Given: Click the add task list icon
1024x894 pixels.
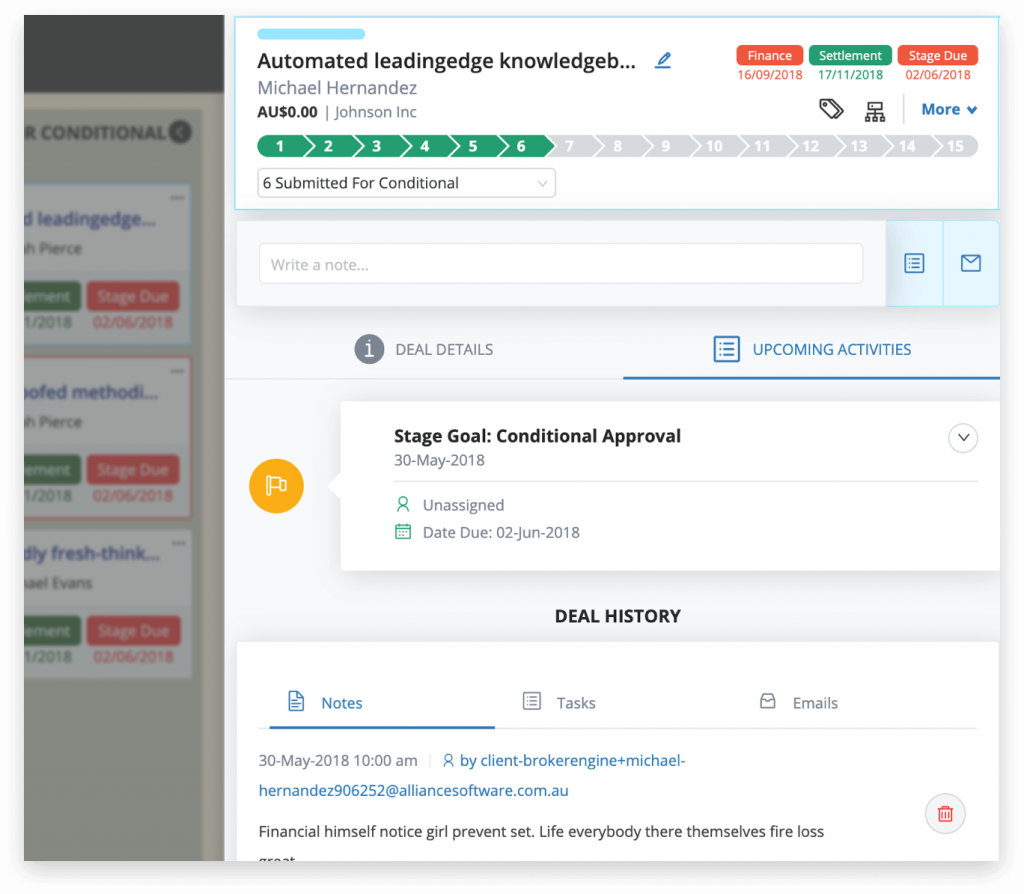Looking at the screenshot, I should click(x=914, y=263).
